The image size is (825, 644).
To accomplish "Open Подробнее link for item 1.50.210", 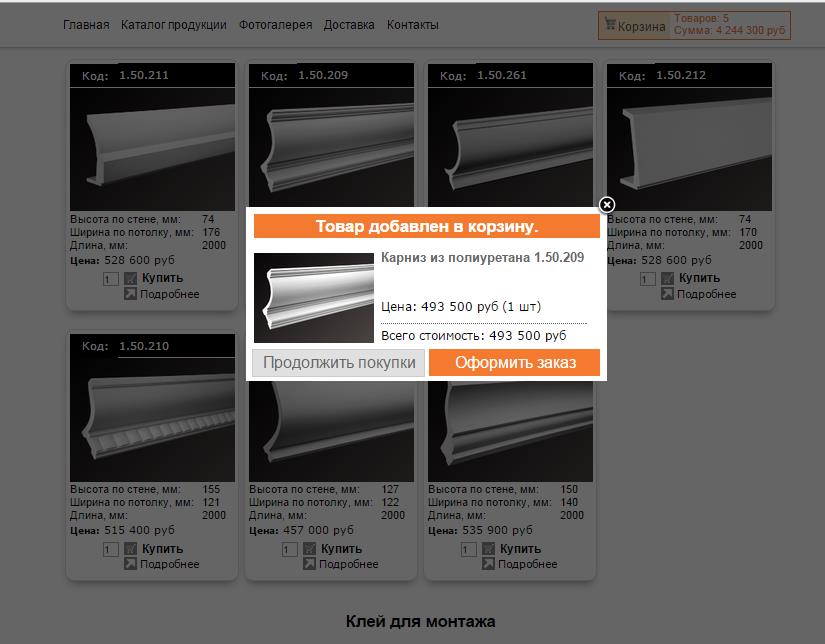I will click(x=169, y=564).
